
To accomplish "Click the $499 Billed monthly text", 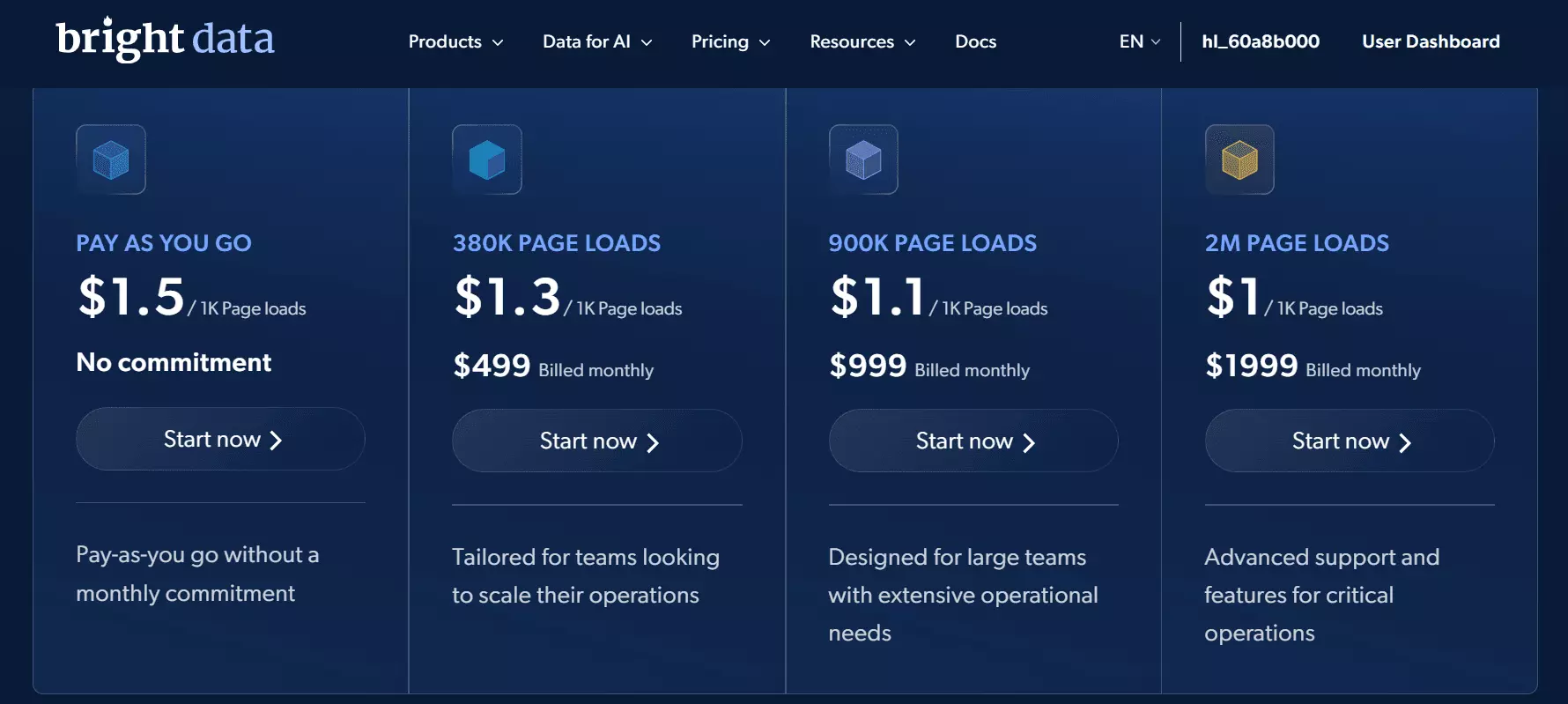I will [x=553, y=366].
